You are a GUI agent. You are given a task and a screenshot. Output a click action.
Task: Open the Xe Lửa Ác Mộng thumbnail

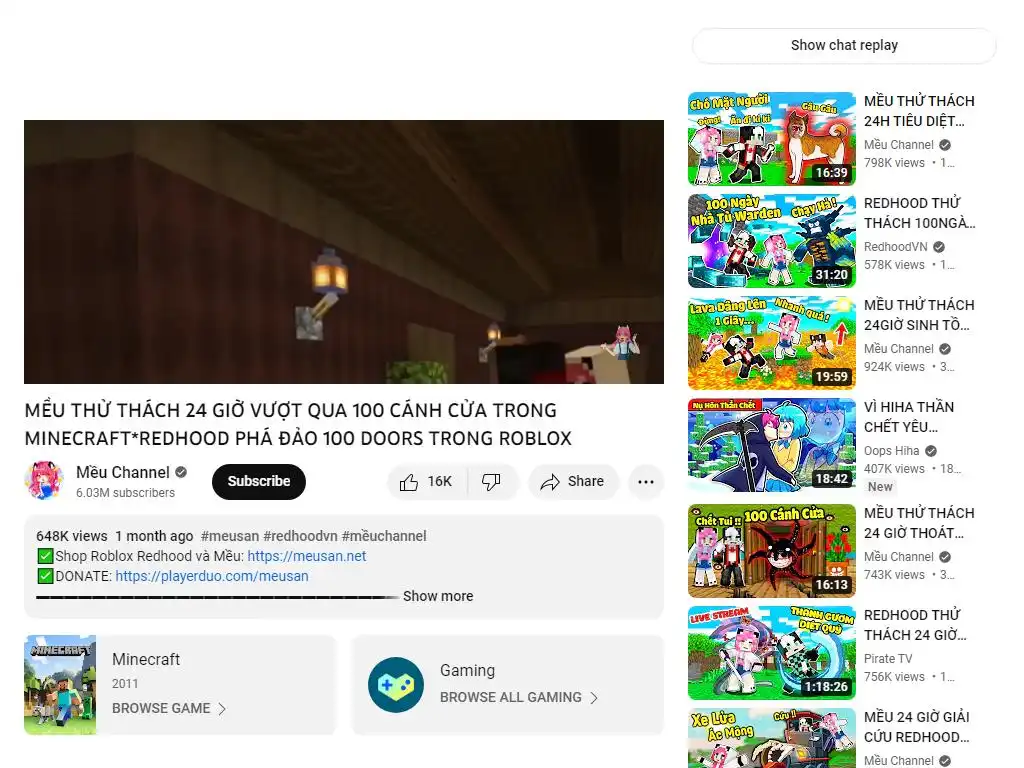point(772,738)
